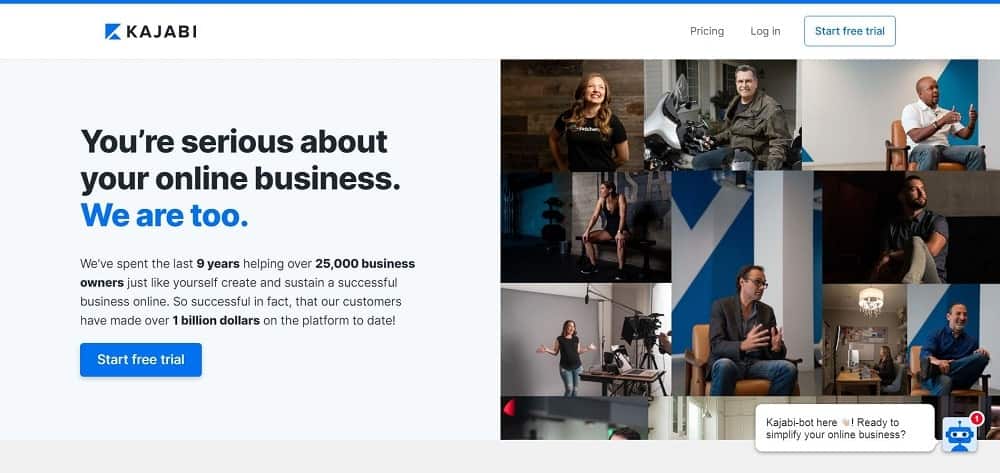Open the Pricing page
The image size is (1000, 473).
[x=707, y=31]
